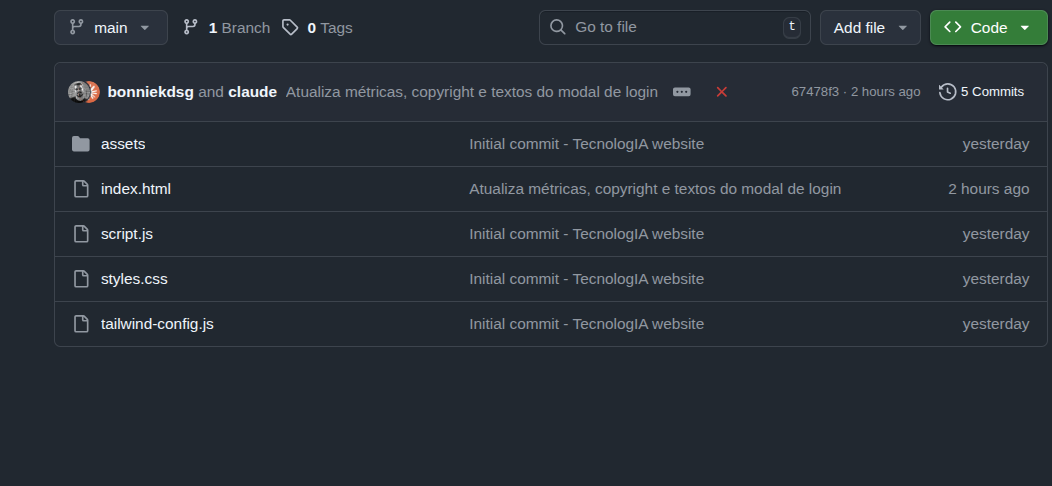Open the index.html file
This screenshot has width=1052, height=486.
coord(136,189)
